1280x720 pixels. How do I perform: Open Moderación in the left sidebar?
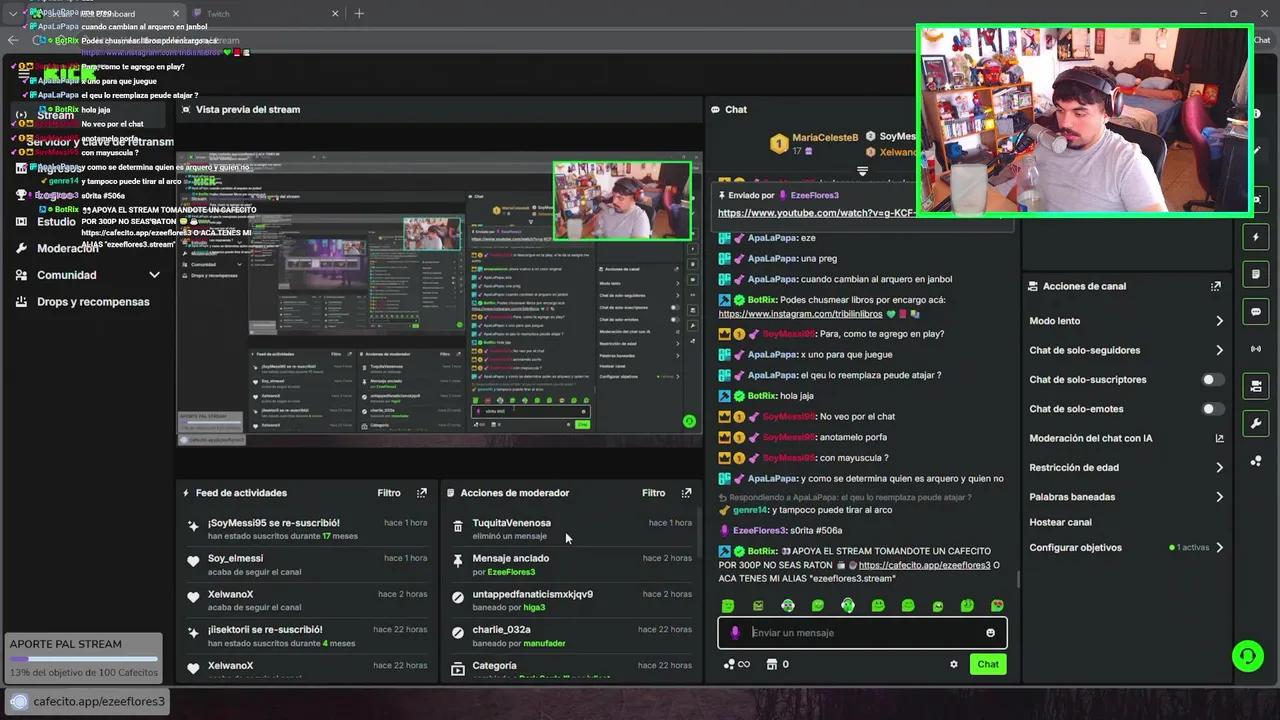tap(68, 248)
